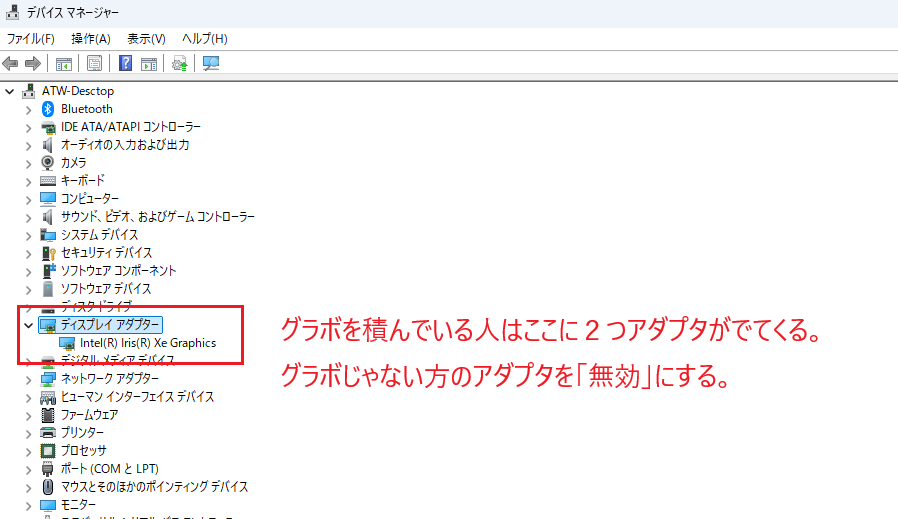Open the ヘルプ(H) menu
The height and width of the screenshot is (519, 898).
click(x=204, y=38)
